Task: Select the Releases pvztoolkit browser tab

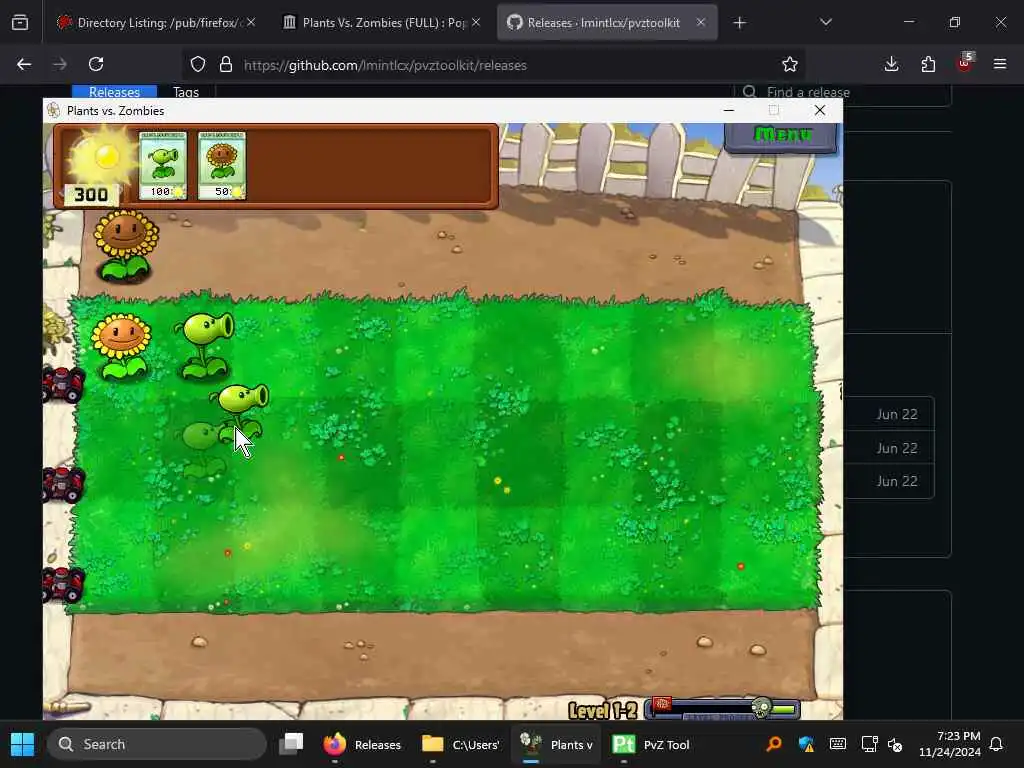Action: [607, 23]
